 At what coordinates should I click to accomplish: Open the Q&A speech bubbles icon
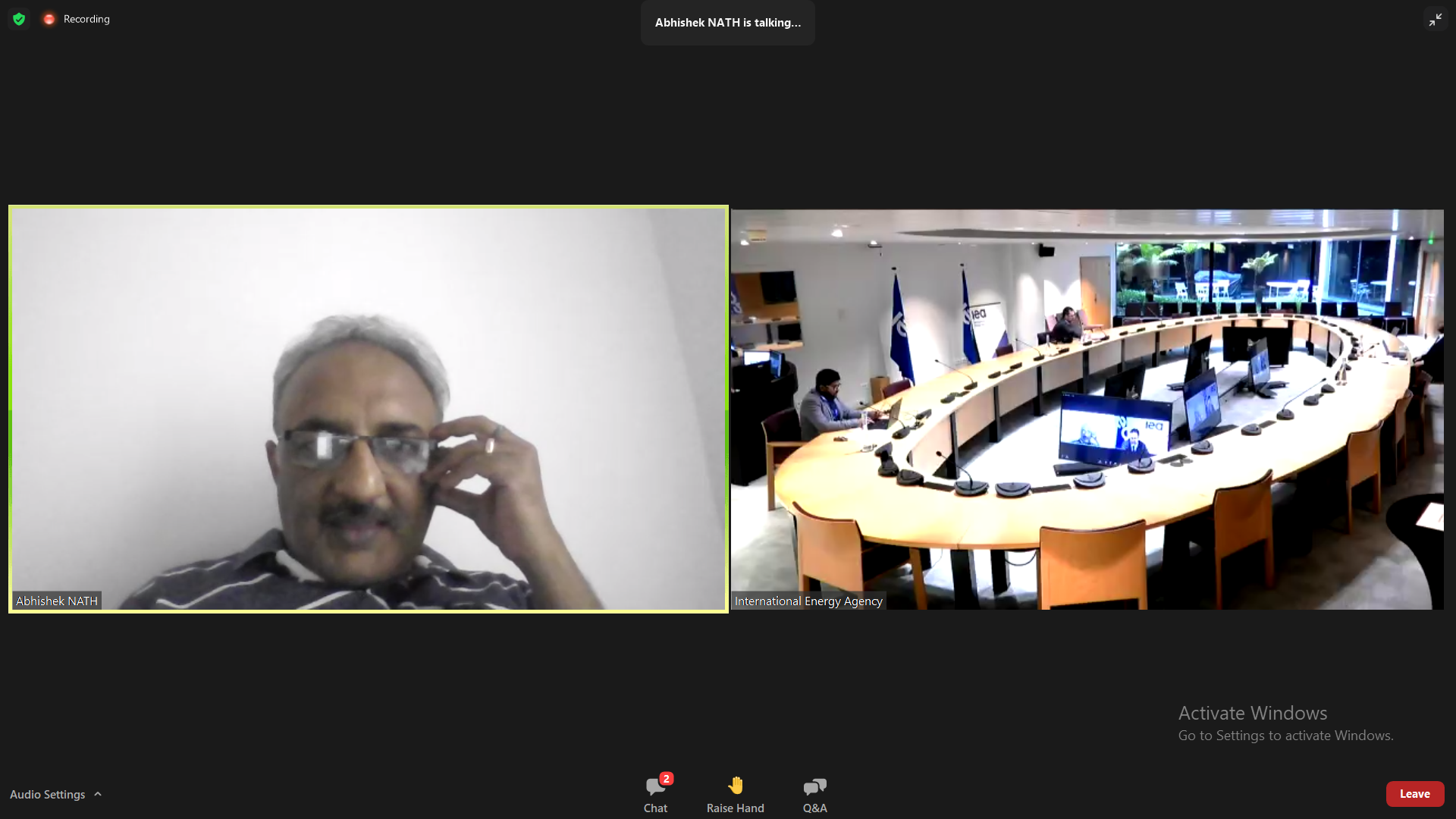(814, 786)
